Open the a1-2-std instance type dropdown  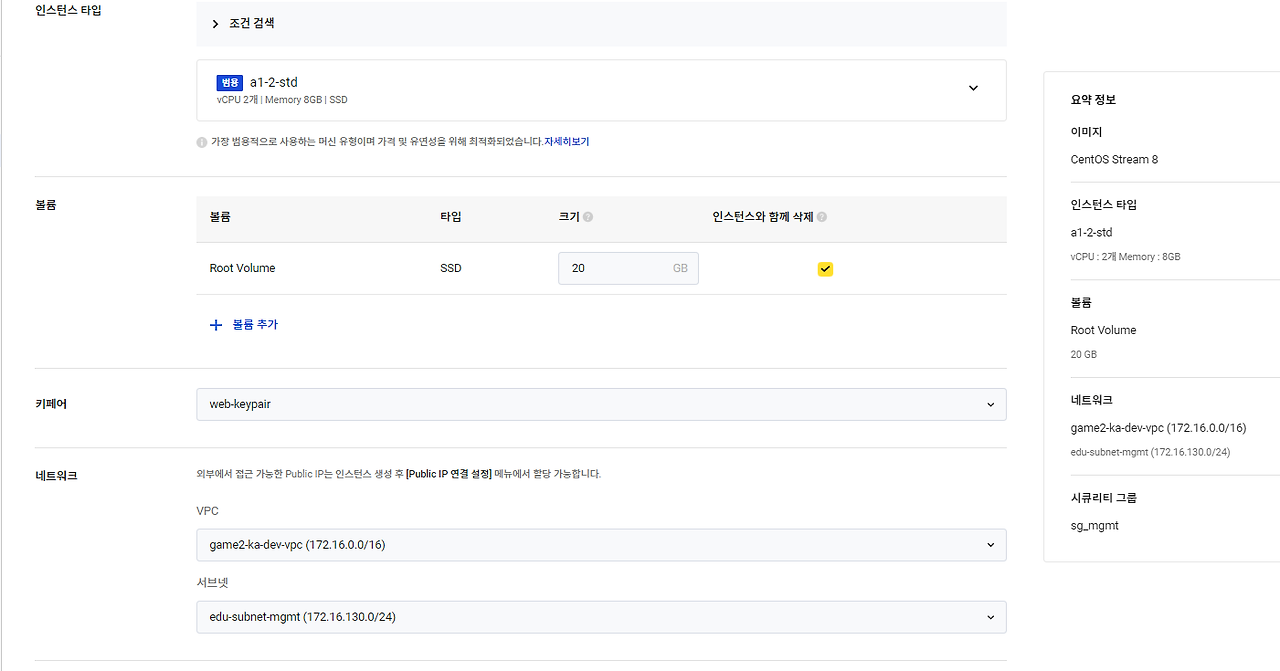601,90
